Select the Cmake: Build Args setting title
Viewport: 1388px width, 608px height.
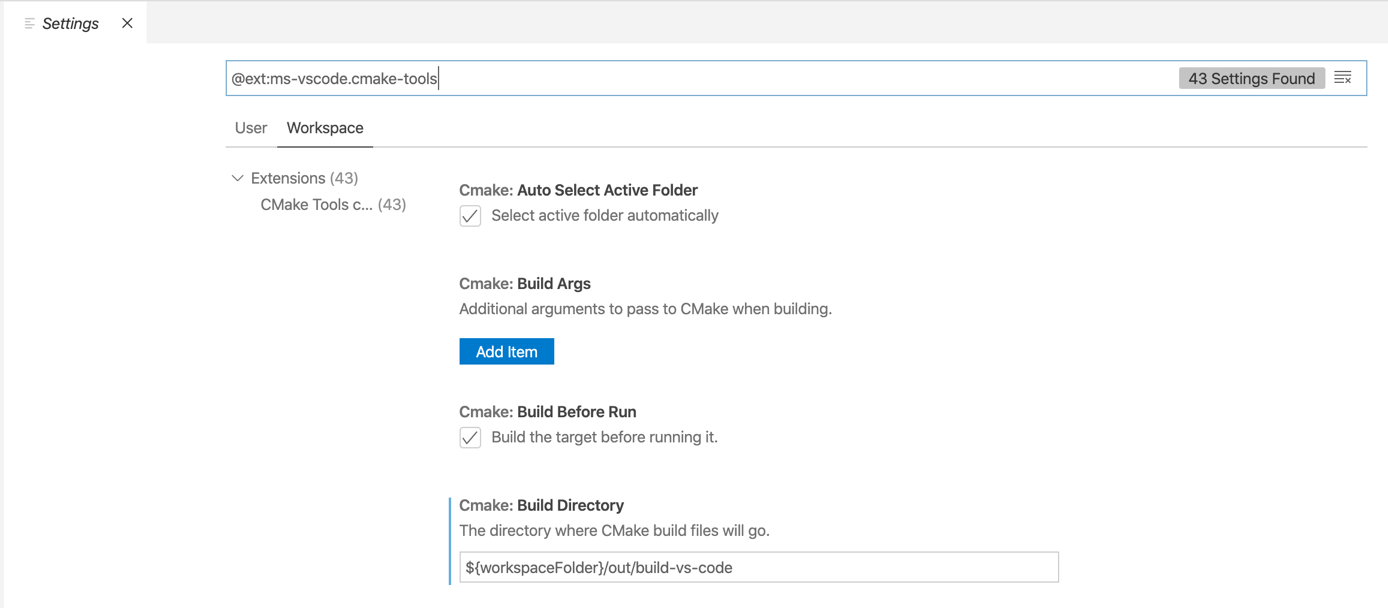pyautogui.click(x=524, y=283)
